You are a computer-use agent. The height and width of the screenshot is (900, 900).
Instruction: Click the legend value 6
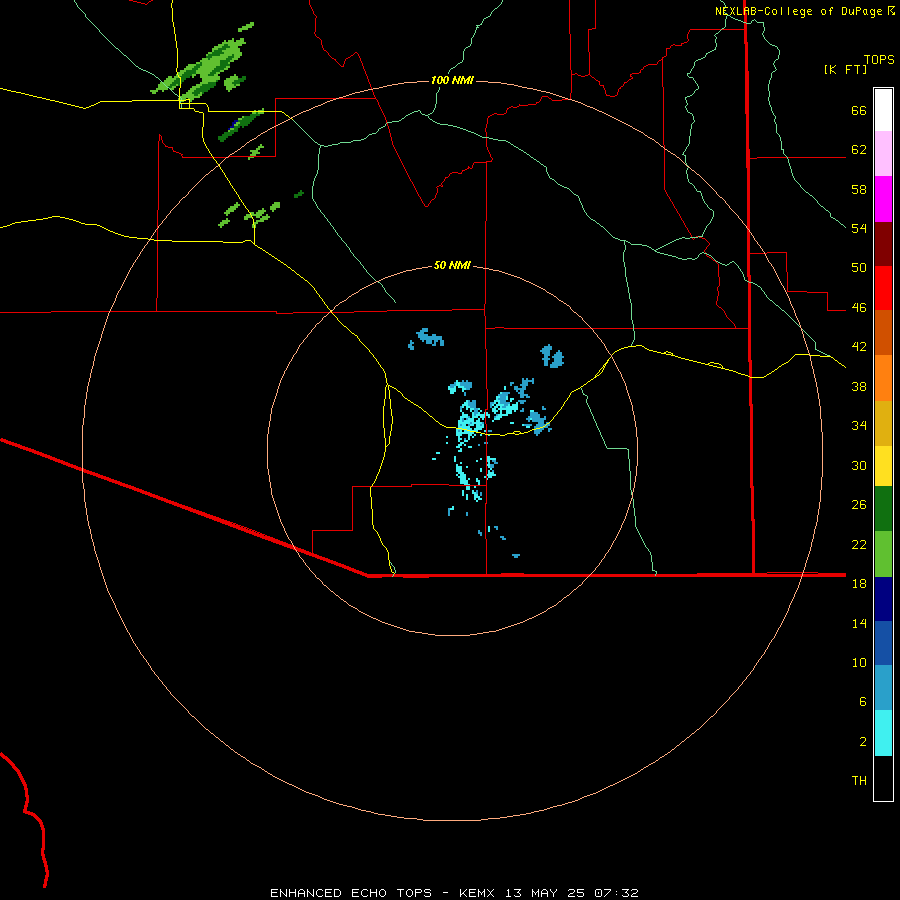[x=863, y=701]
